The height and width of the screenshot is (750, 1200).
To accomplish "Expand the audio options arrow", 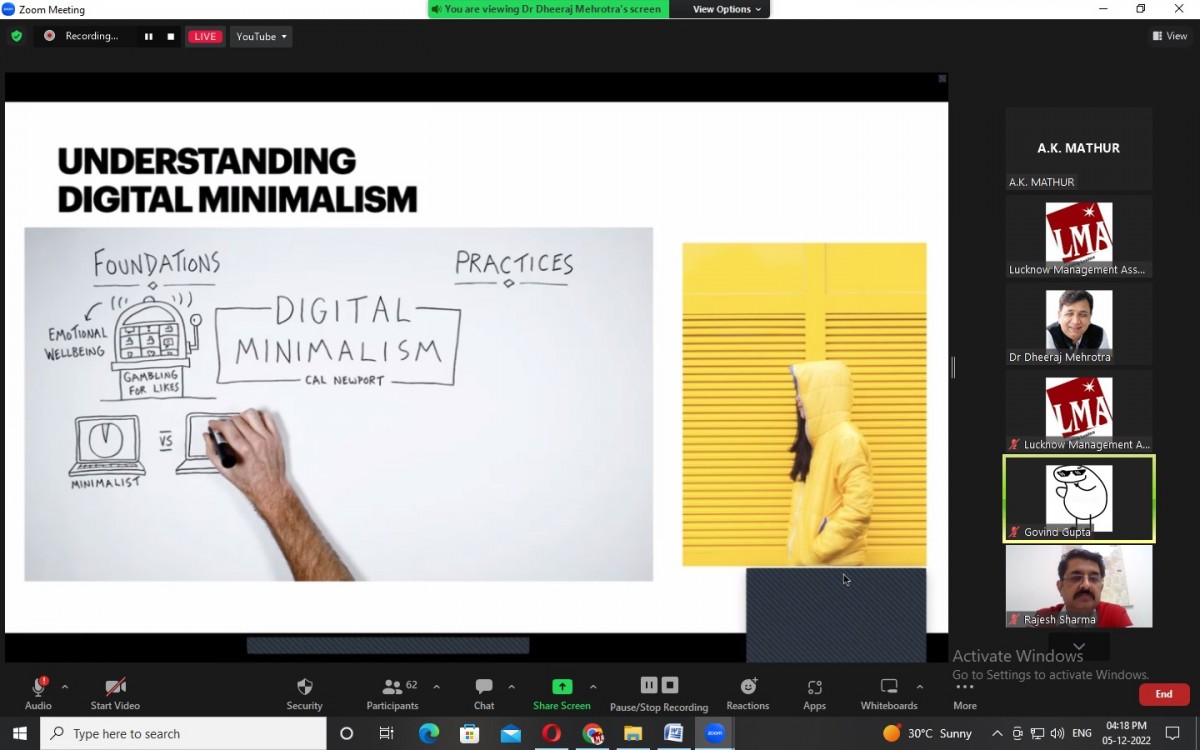I will pos(65,687).
